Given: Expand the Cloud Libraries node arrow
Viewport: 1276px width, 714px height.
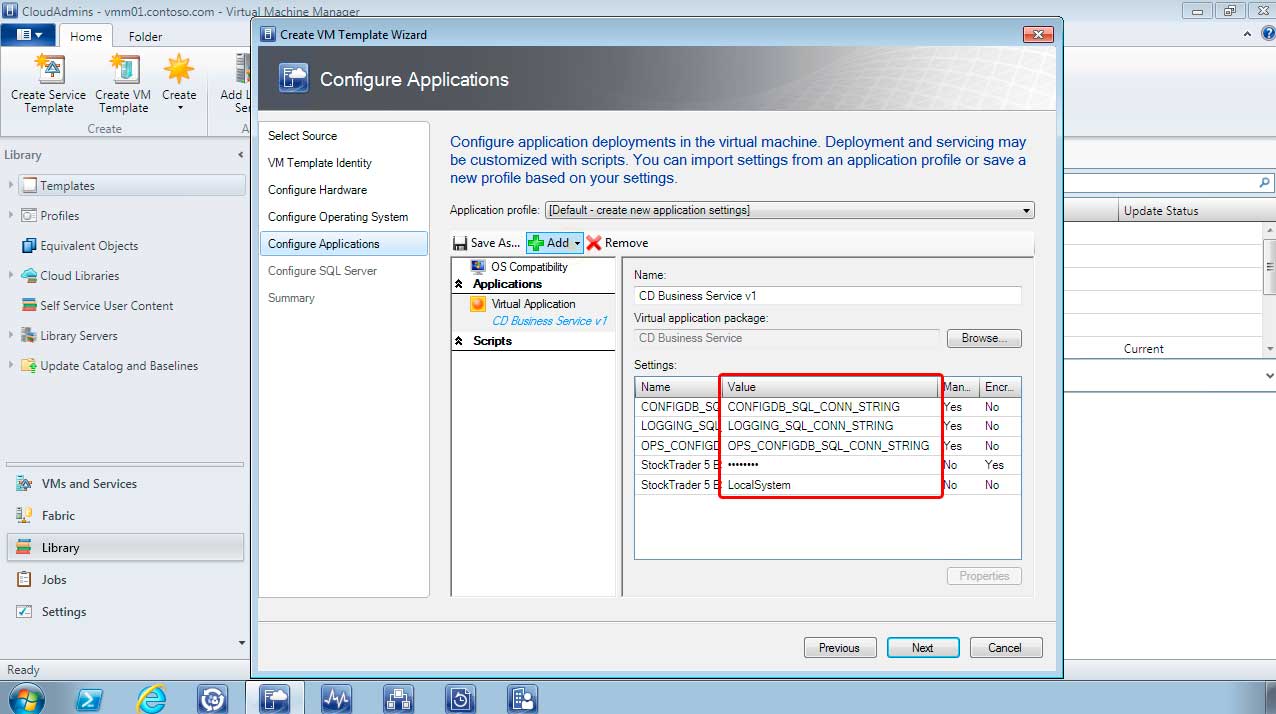Looking at the screenshot, I should [11, 275].
